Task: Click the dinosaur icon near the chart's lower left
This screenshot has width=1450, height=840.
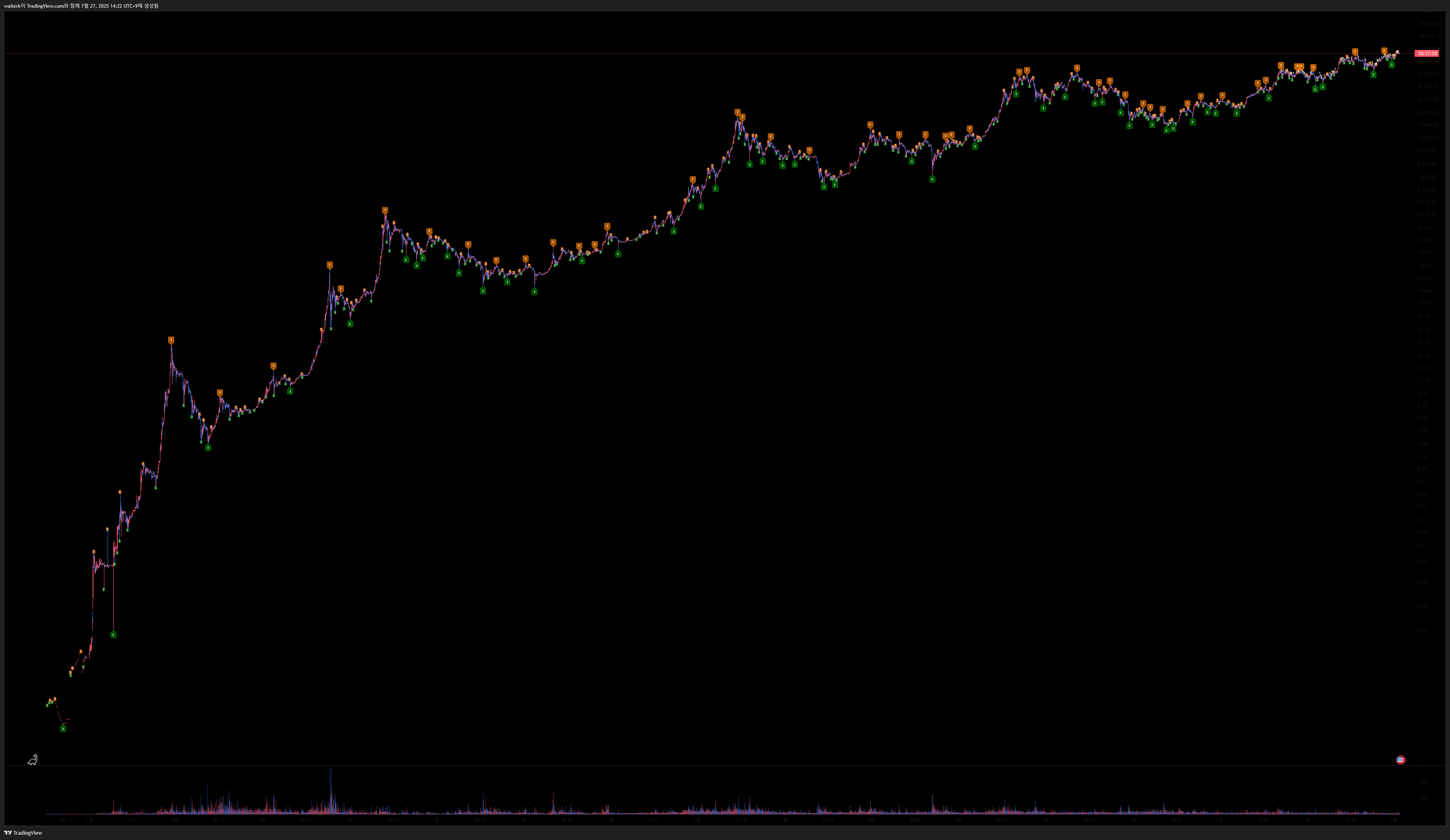Action: tap(33, 760)
